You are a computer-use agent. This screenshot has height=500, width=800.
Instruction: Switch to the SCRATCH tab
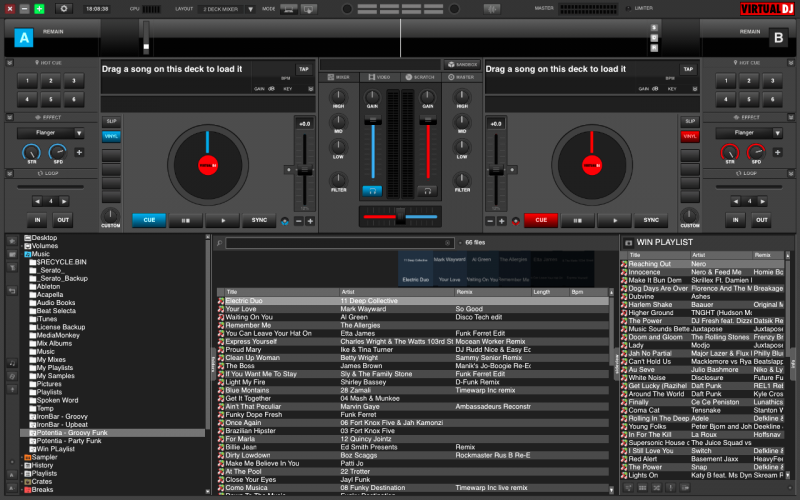pyautogui.click(x=420, y=77)
